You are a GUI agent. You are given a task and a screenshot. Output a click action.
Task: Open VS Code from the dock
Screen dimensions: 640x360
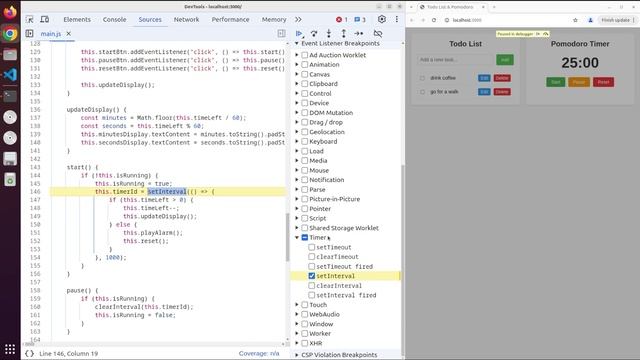pyautogui.click(x=10, y=75)
